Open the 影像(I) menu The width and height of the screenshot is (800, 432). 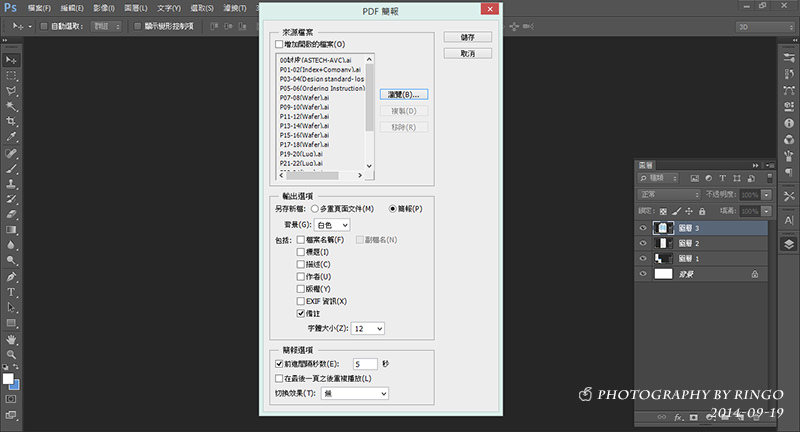pos(104,8)
